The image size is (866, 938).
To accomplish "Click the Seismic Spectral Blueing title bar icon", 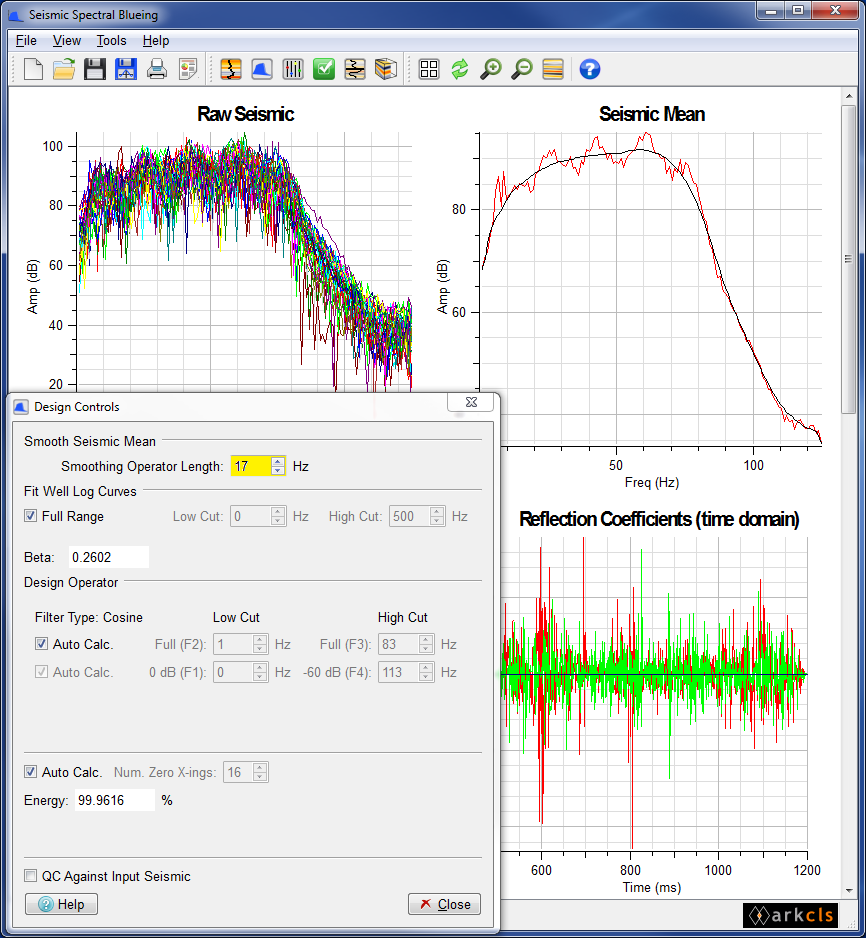I will pyautogui.click(x=16, y=14).
